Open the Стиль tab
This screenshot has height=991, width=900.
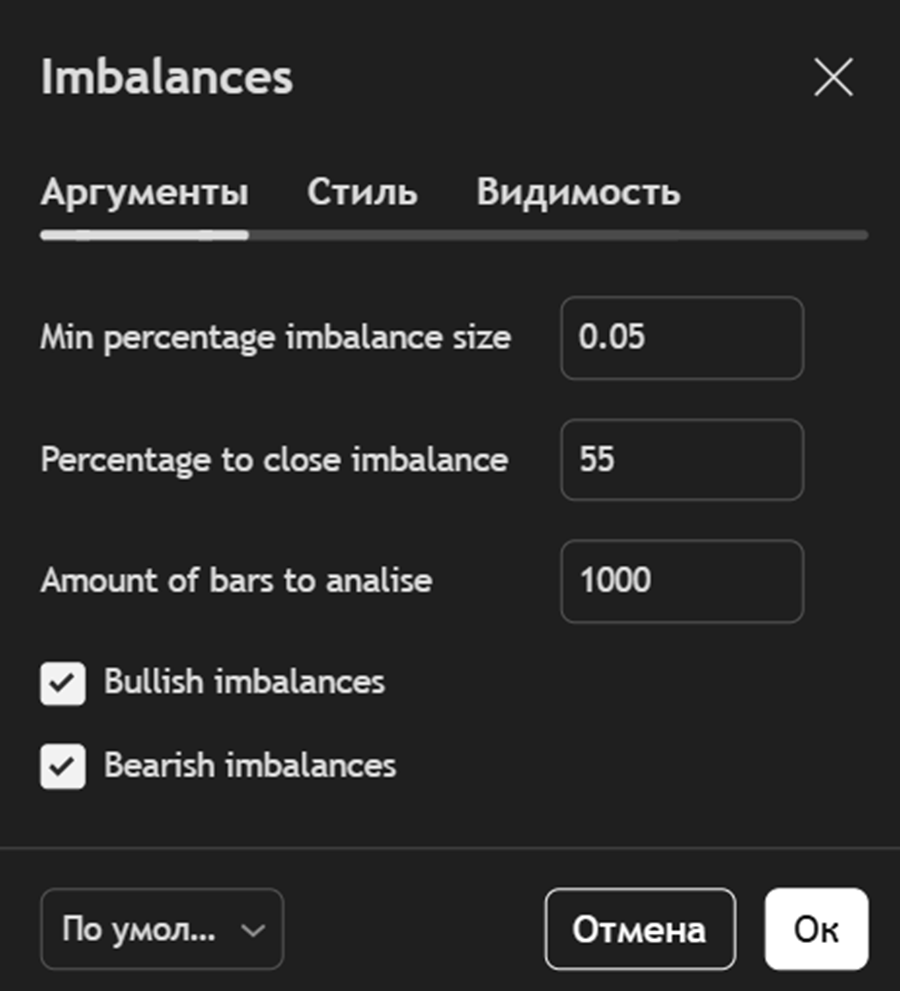pyautogui.click(x=362, y=192)
